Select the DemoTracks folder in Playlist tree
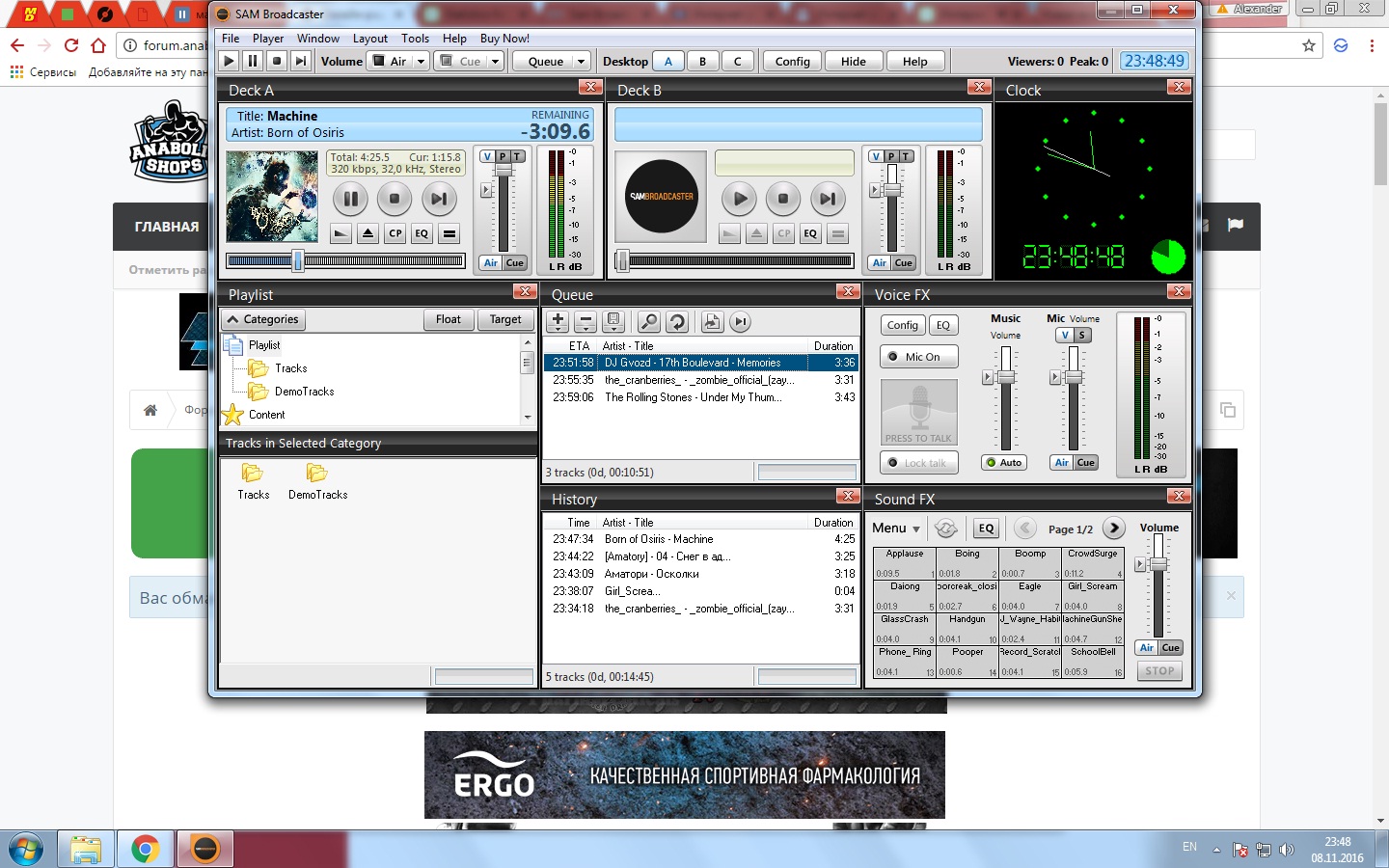1389x868 pixels. click(304, 392)
